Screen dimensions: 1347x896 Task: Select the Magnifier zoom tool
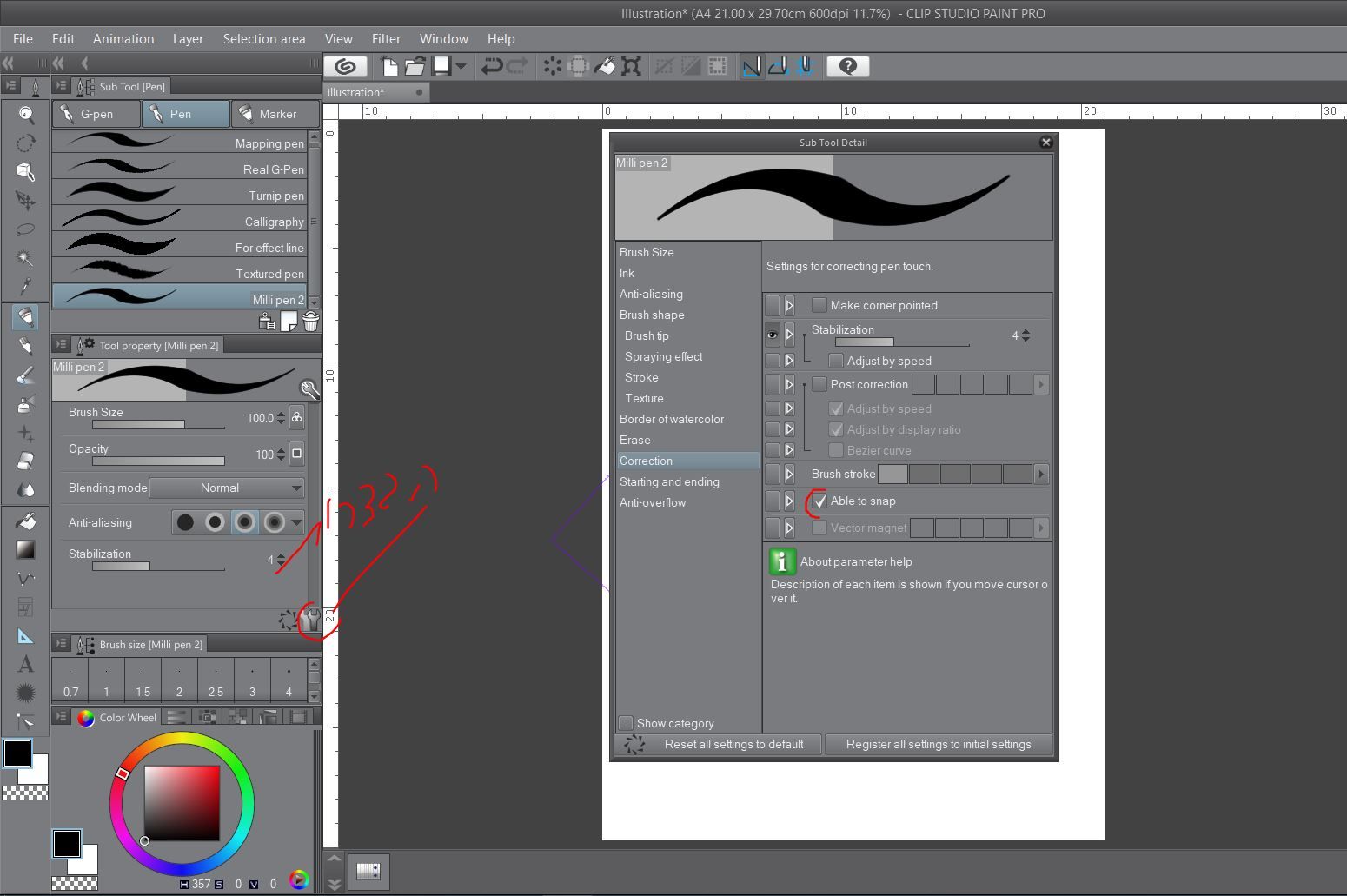(x=26, y=115)
